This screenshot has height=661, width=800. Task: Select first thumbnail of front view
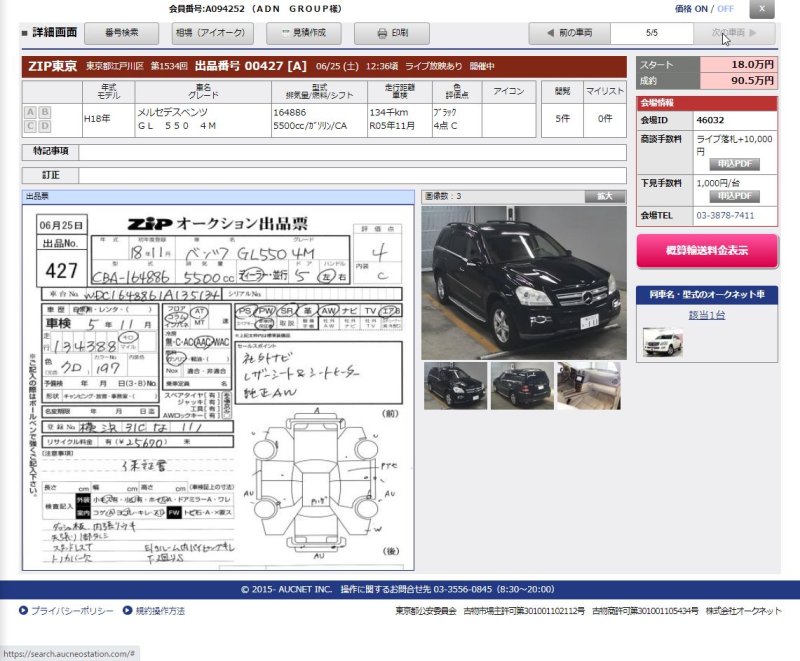coord(455,386)
